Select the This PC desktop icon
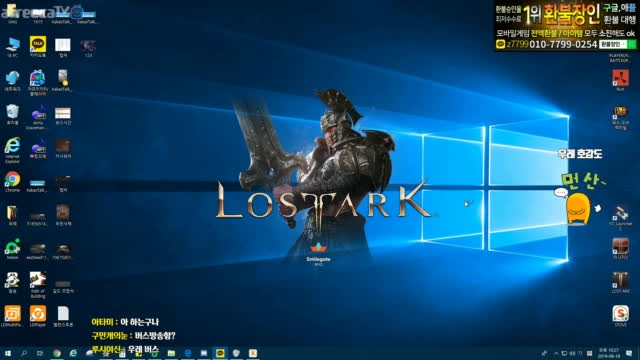The height and width of the screenshot is (360, 640). 12,47
